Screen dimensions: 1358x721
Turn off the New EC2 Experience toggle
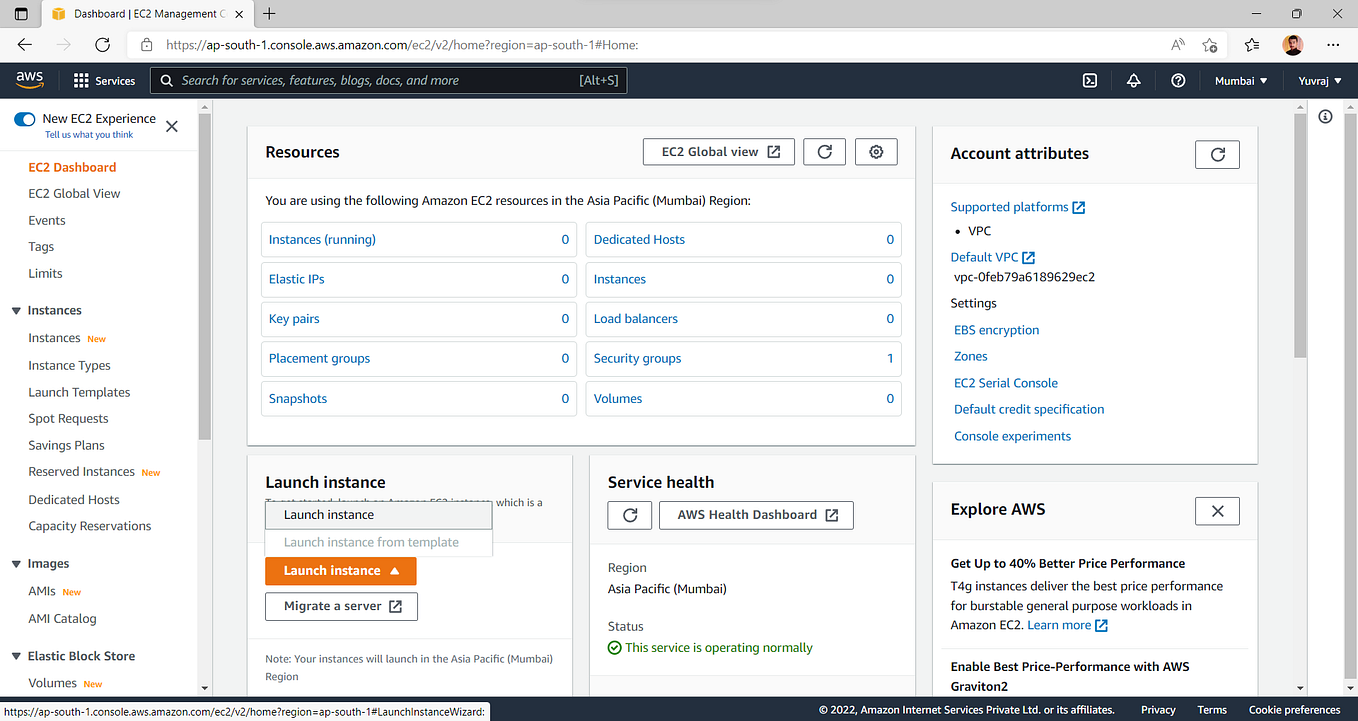pyautogui.click(x=26, y=117)
